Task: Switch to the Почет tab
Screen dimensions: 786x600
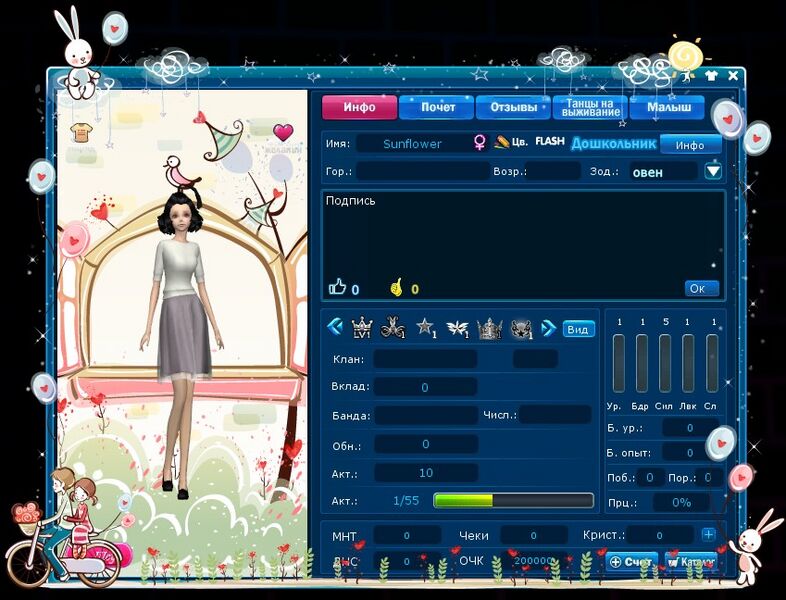Action: click(438, 107)
